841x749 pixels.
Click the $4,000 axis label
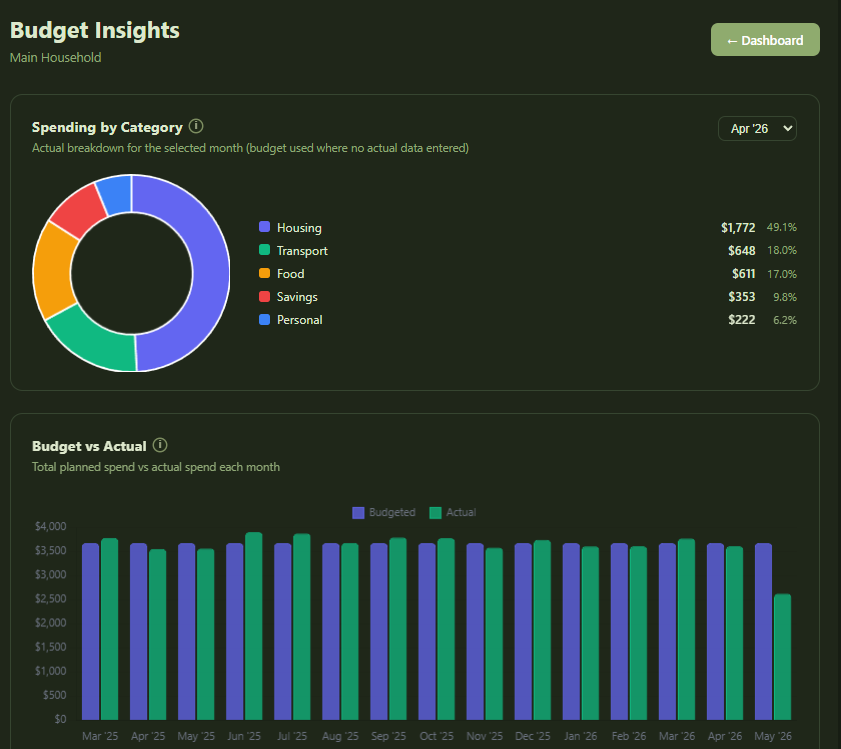(50, 526)
